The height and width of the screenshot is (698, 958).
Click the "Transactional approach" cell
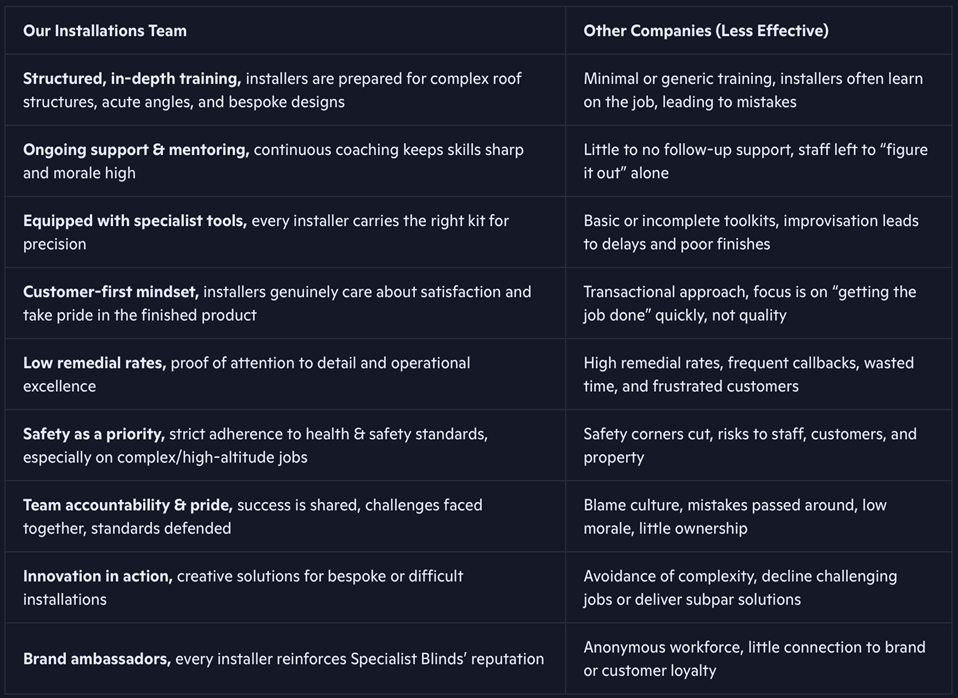pyautogui.click(x=750, y=303)
